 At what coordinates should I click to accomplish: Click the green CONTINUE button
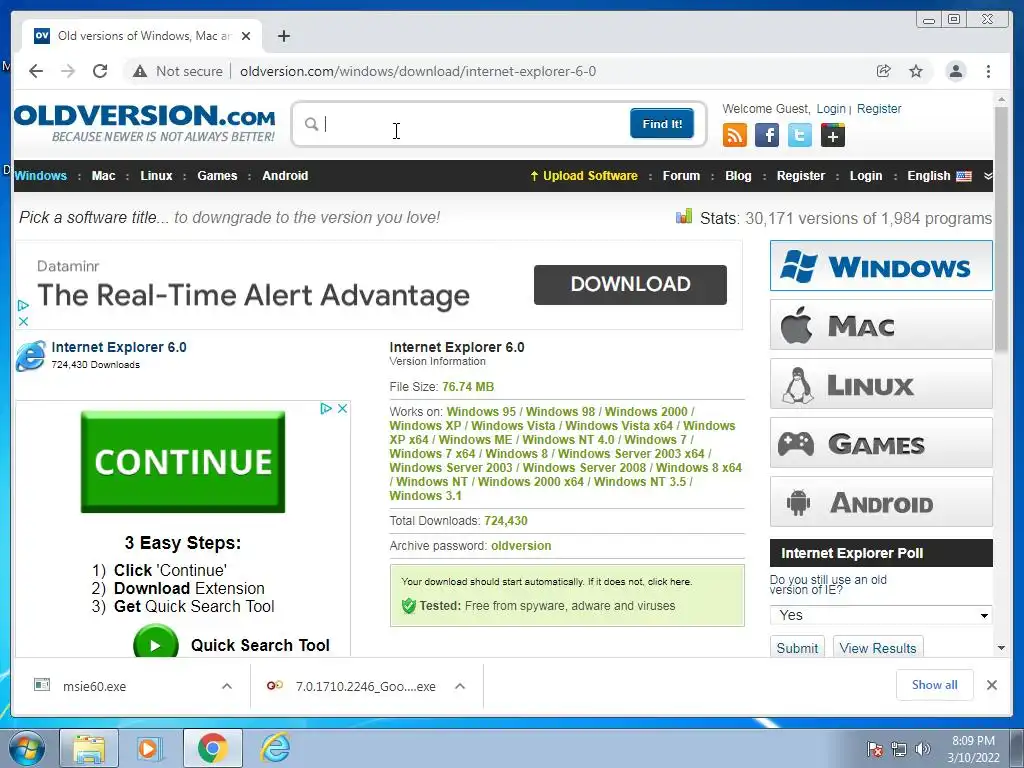pos(183,462)
